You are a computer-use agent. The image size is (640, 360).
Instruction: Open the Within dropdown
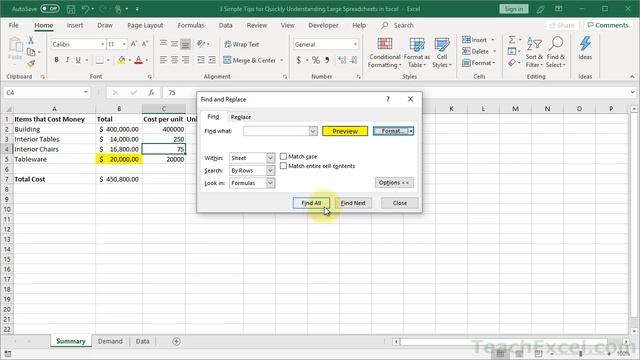(x=271, y=158)
